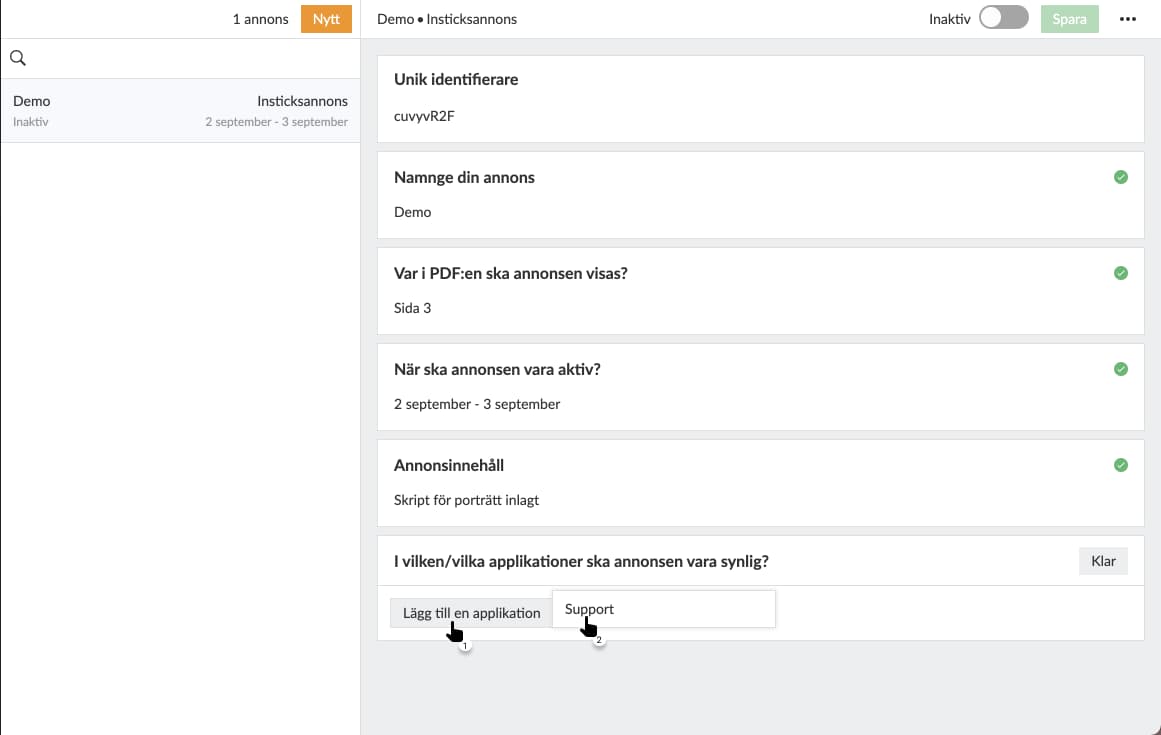Click the "2 september - 3 september" date text
The height and width of the screenshot is (735, 1161).
pos(476,404)
